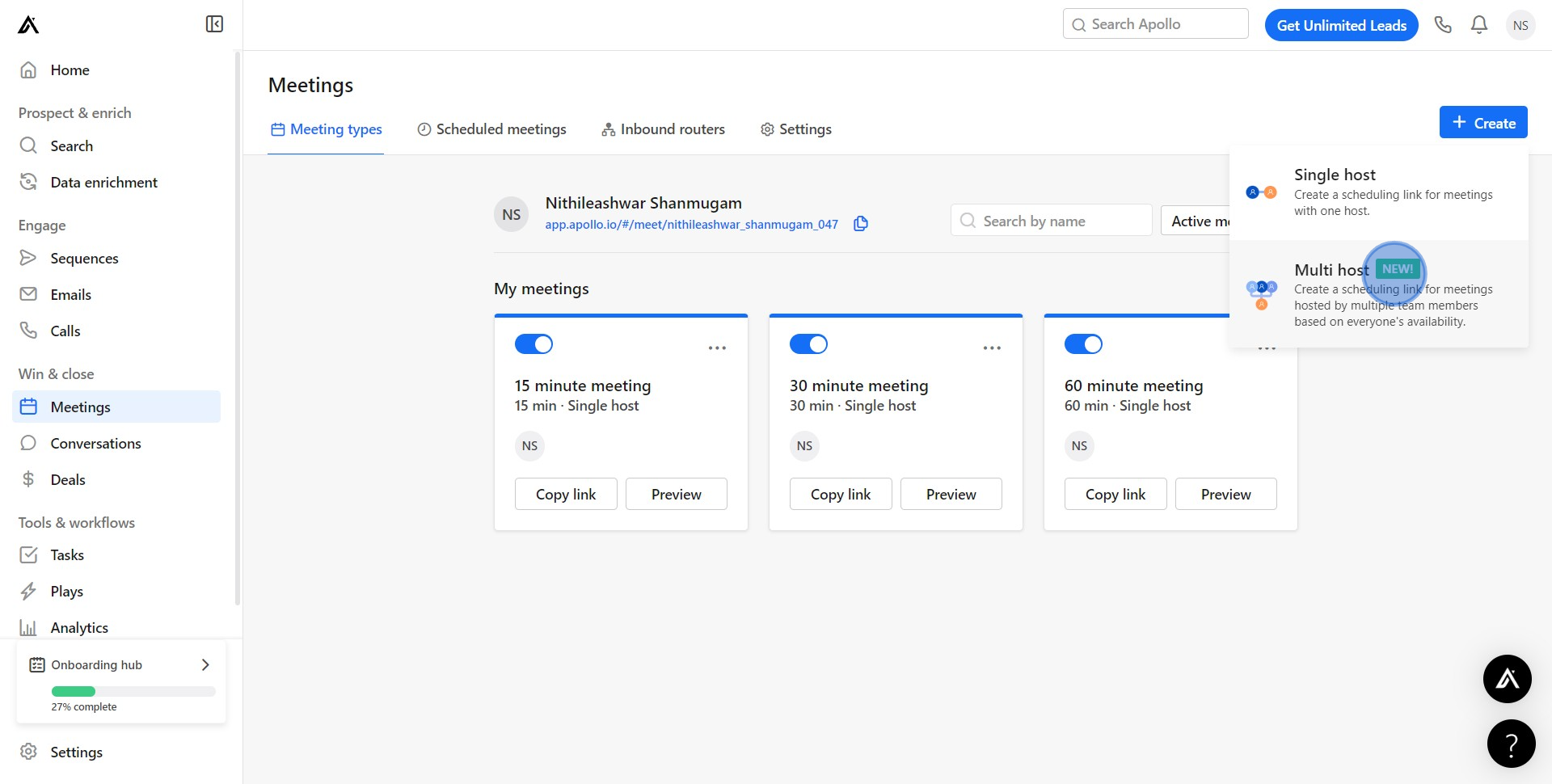Image resolution: width=1552 pixels, height=784 pixels.
Task: Open Calls in the sidebar
Action: 116,331
